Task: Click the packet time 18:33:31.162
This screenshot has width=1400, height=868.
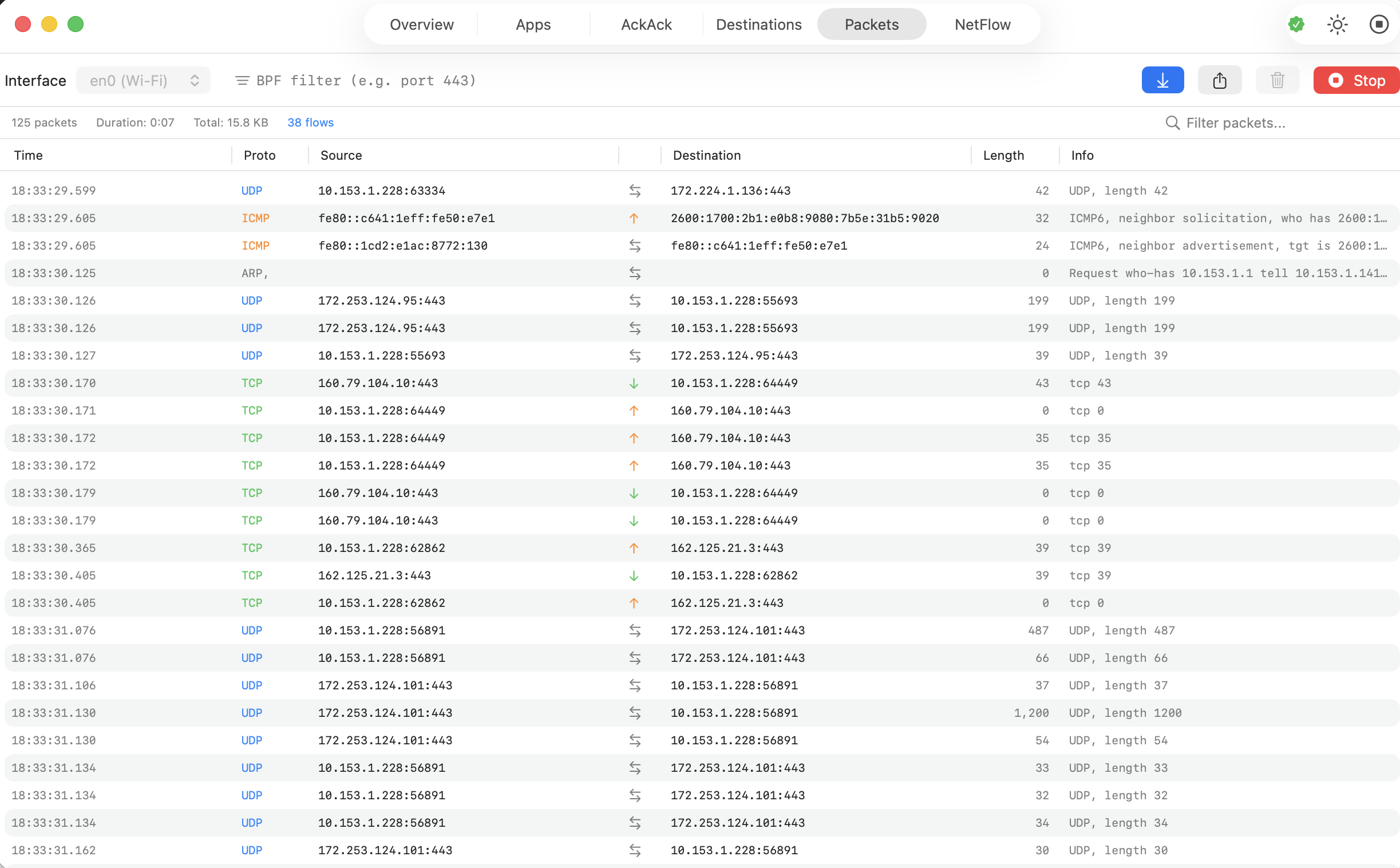Action: click(x=54, y=850)
